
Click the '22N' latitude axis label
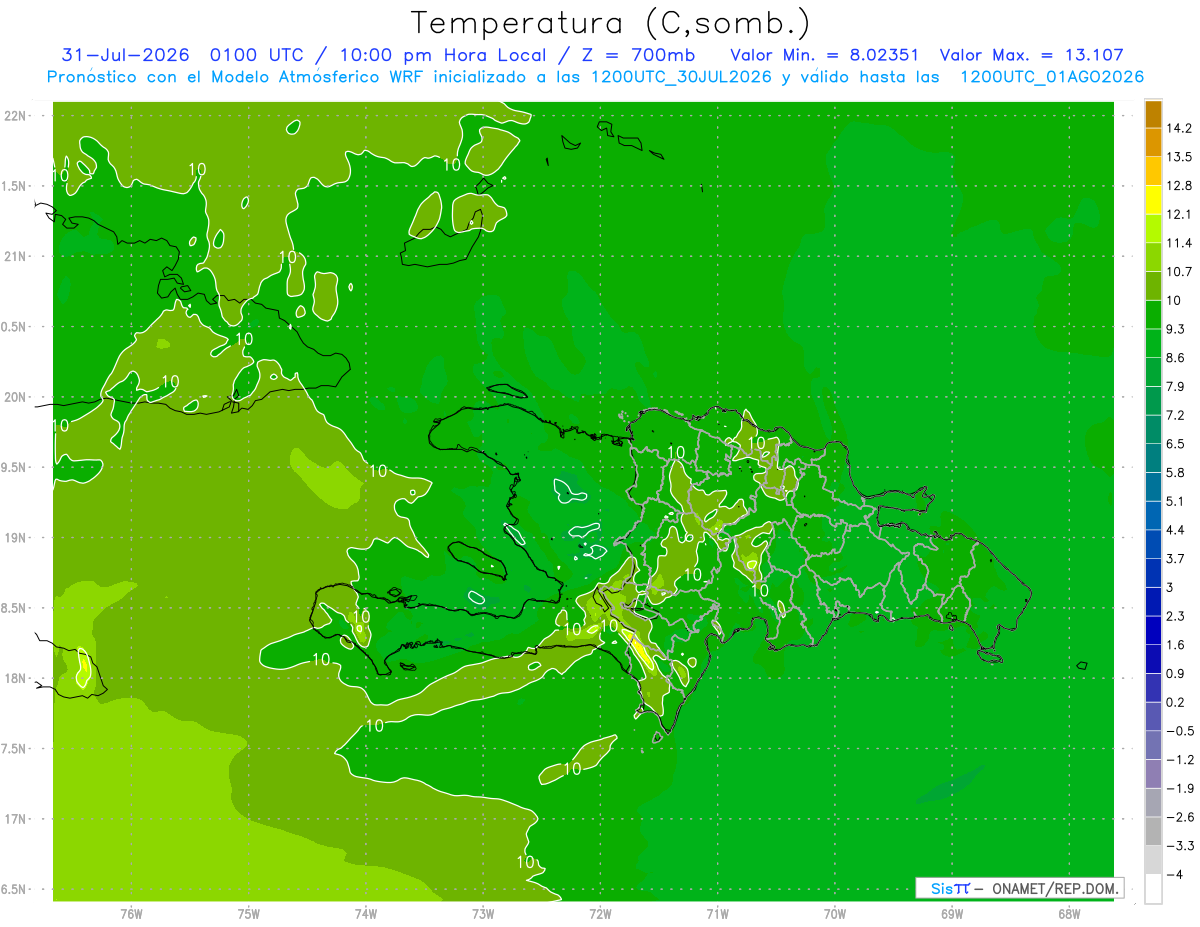(x=16, y=115)
